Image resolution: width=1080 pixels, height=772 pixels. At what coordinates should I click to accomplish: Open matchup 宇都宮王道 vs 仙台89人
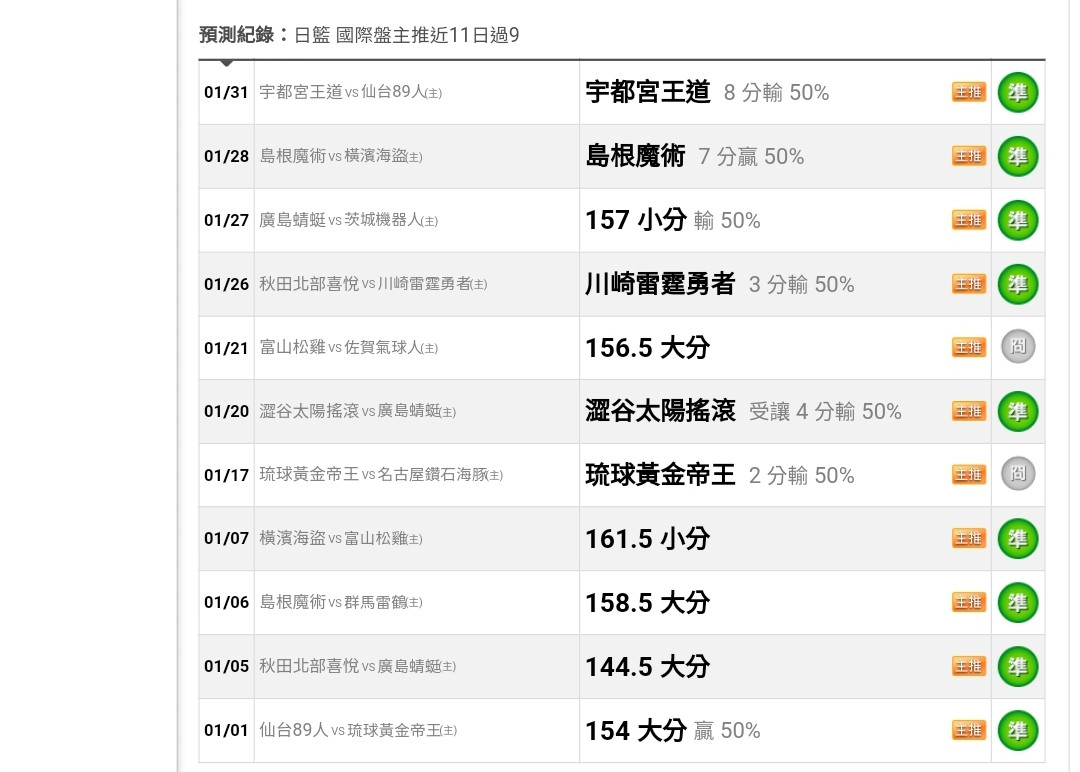point(350,93)
